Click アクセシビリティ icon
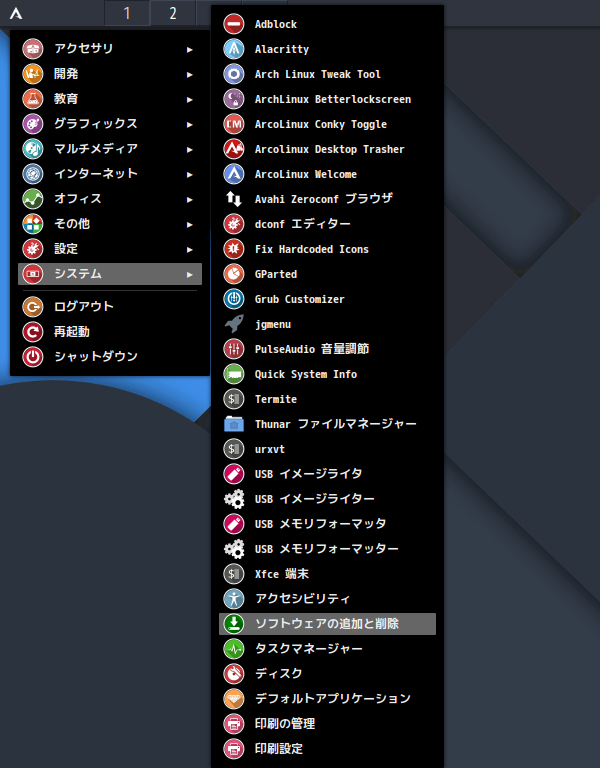The height and width of the screenshot is (768, 600). click(234, 599)
